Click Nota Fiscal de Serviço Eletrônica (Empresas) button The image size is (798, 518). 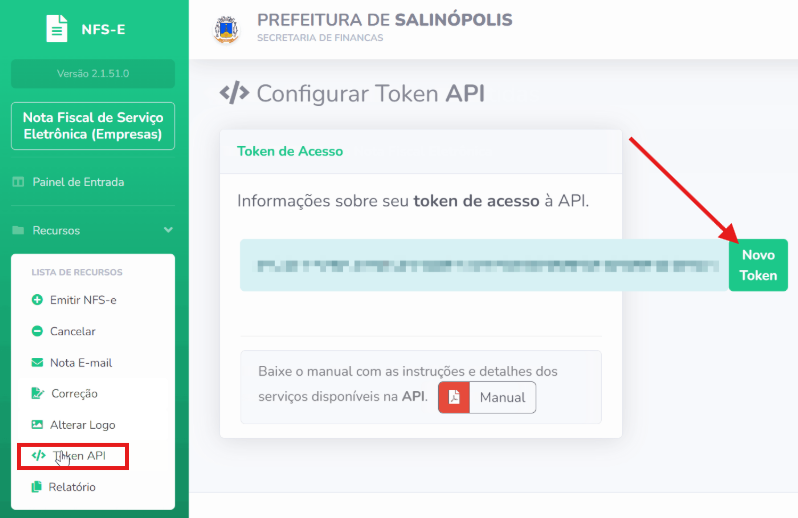[93, 126]
